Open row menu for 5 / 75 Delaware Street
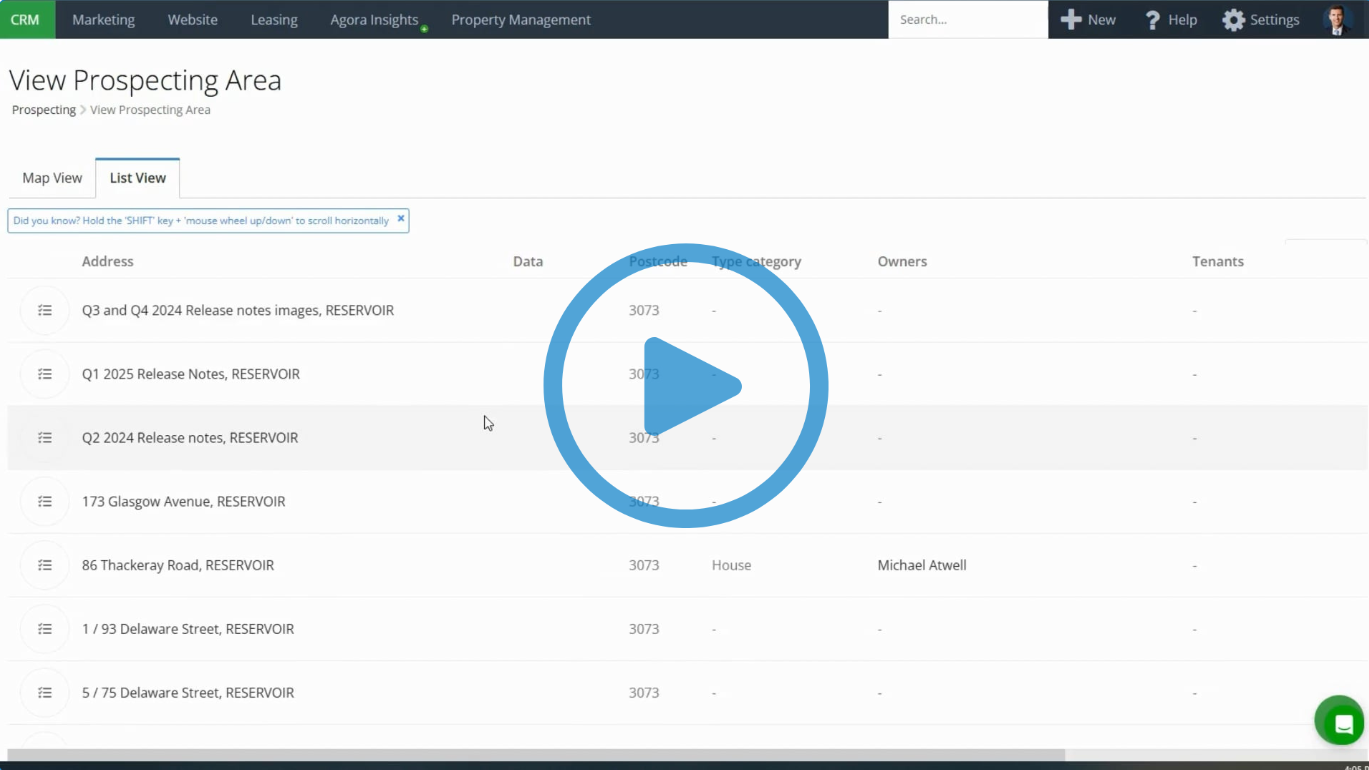This screenshot has height=770, width=1369. [45, 693]
